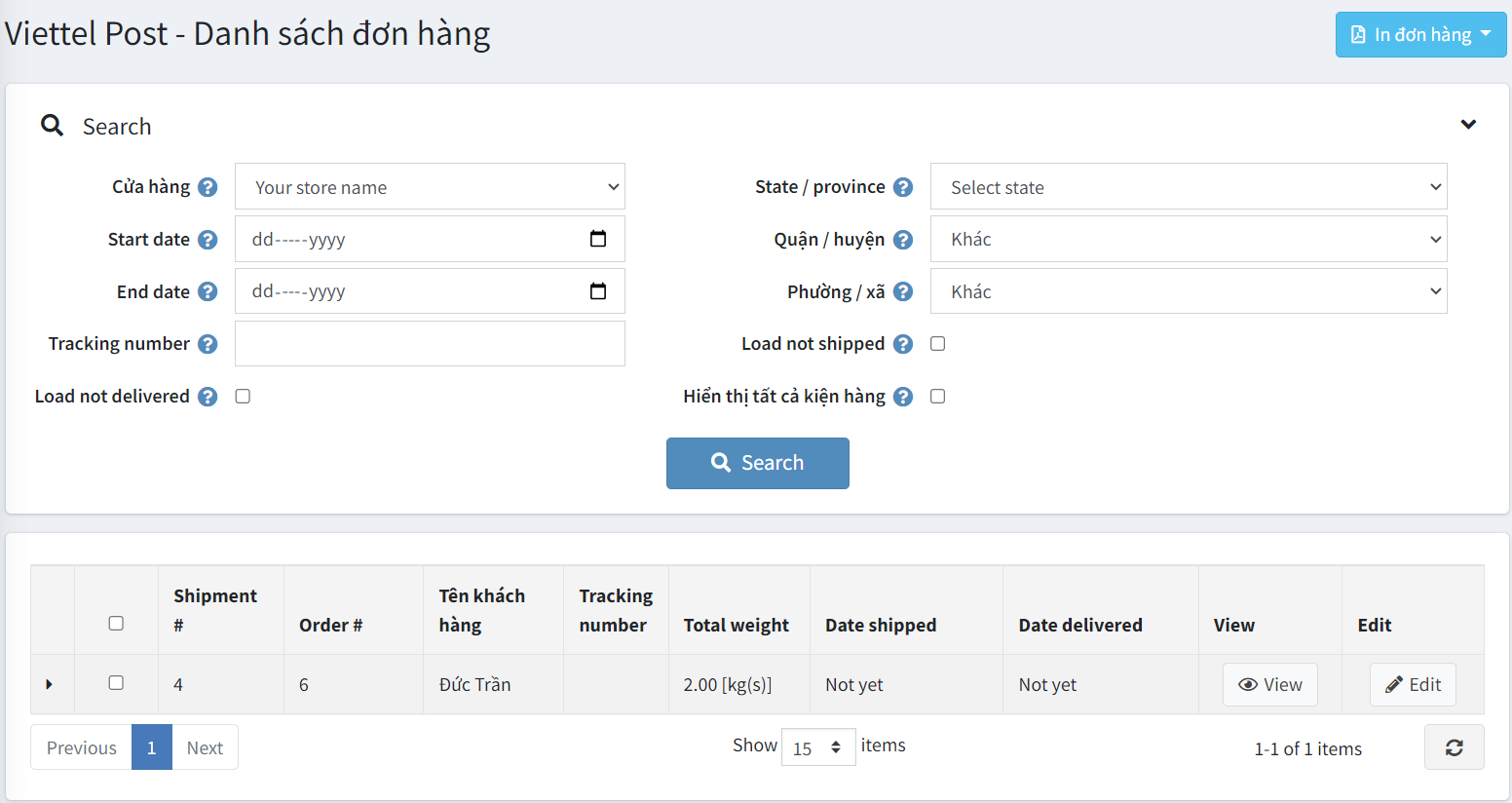Tick checkbox for shipment 4 row
The width and height of the screenshot is (1512, 803).
pyautogui.click(x=116, y=683)
